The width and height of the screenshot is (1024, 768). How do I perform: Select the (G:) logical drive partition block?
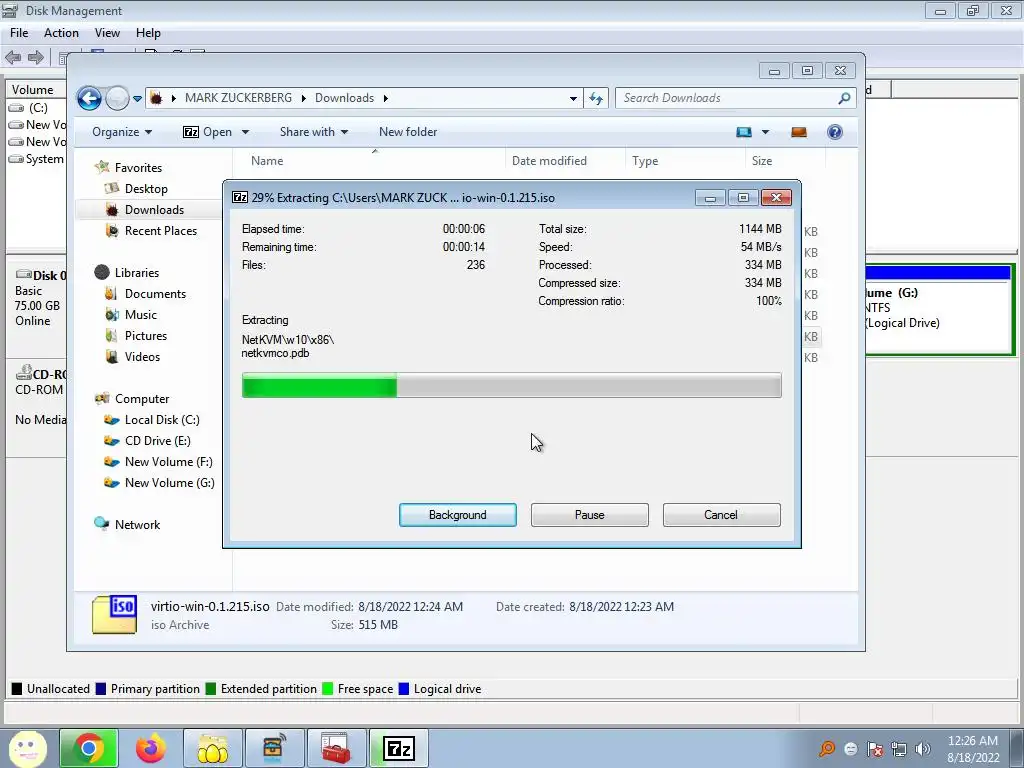pyautogui.click(x=939, y=310)
